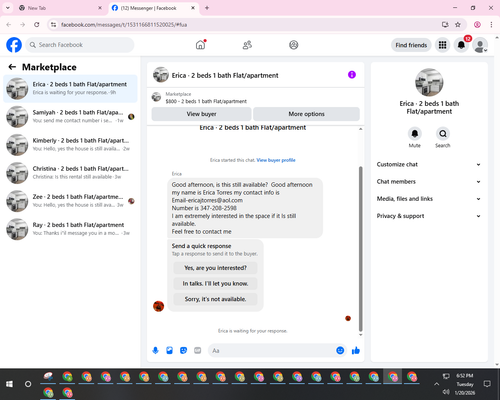Image resolution: width=500 pixels, height=400 pixels.
Task: Open the sticker picker icon
Action: coord(183,350)
